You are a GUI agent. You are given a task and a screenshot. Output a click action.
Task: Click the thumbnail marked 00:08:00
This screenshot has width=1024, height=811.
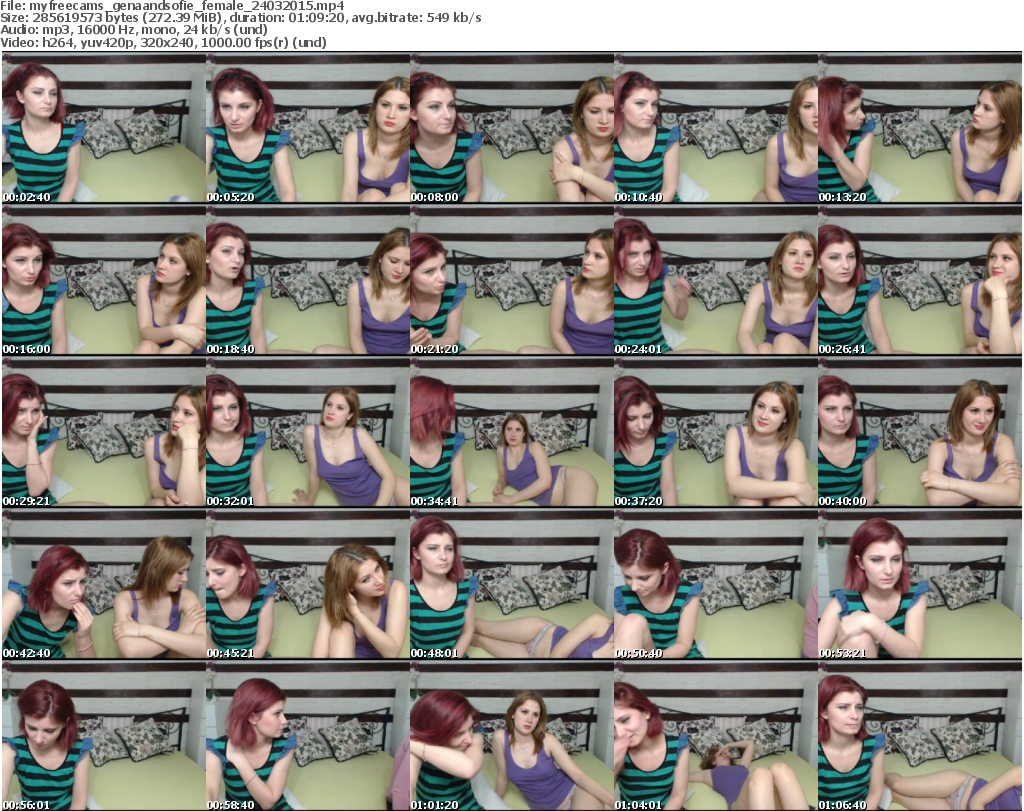coord(511,128)
